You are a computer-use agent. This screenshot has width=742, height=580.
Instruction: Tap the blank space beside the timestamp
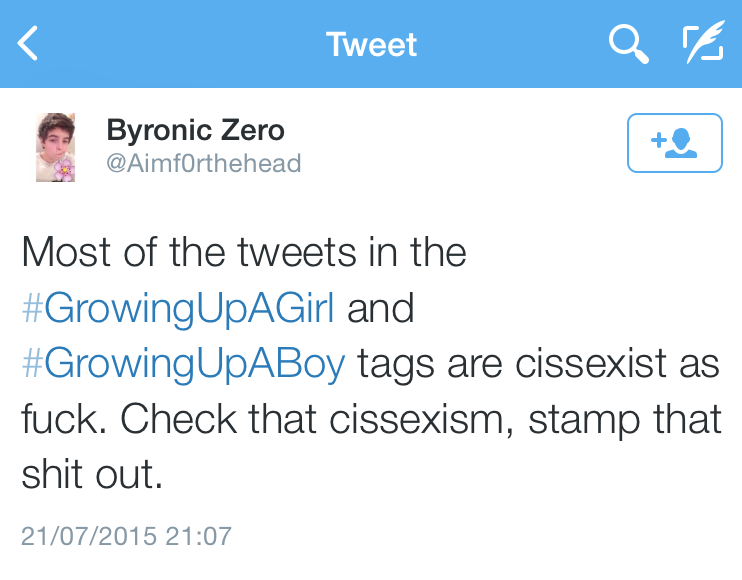click(480, 535)
